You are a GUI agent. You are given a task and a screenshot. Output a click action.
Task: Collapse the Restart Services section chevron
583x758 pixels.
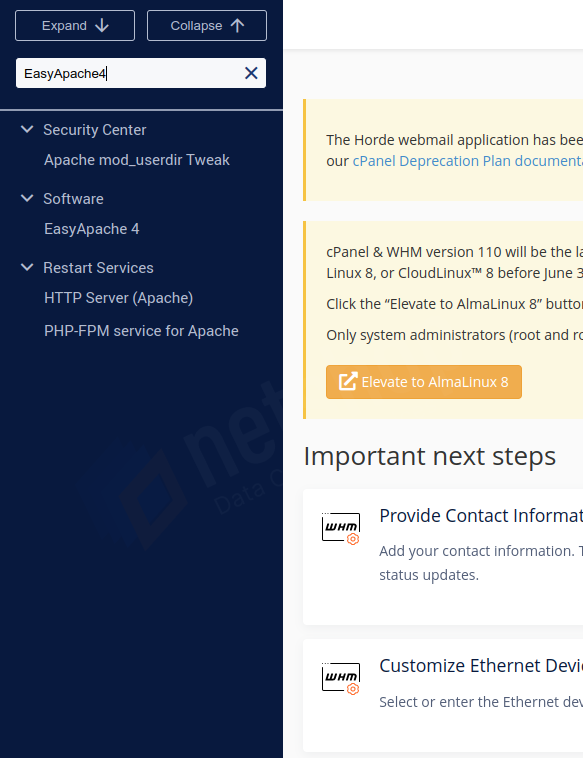(x=28, y=267)
